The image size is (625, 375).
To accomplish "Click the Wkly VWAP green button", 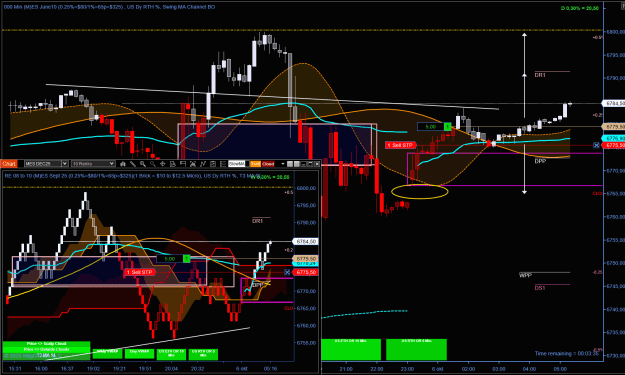I will click(x=108, y=353).
